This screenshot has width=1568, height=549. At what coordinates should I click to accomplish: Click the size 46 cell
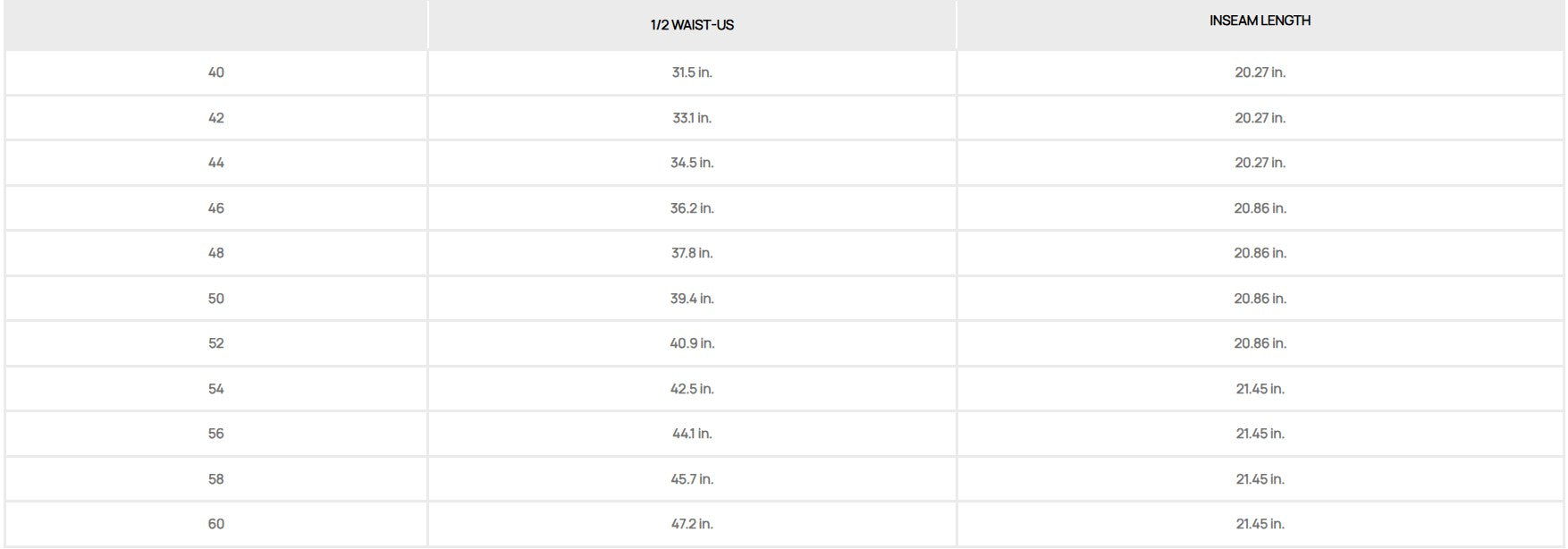coord(216,208)
